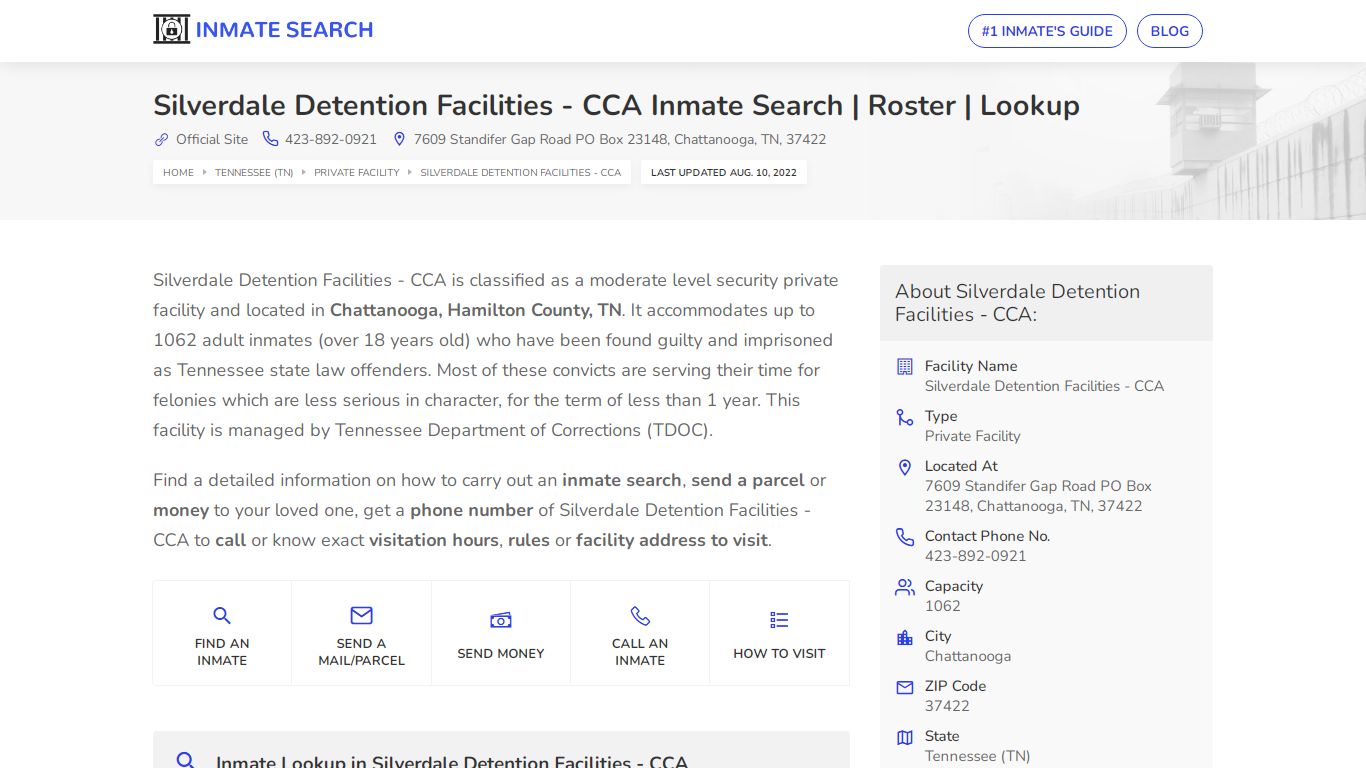Select the sidebar Located At address

point(1038,496)
